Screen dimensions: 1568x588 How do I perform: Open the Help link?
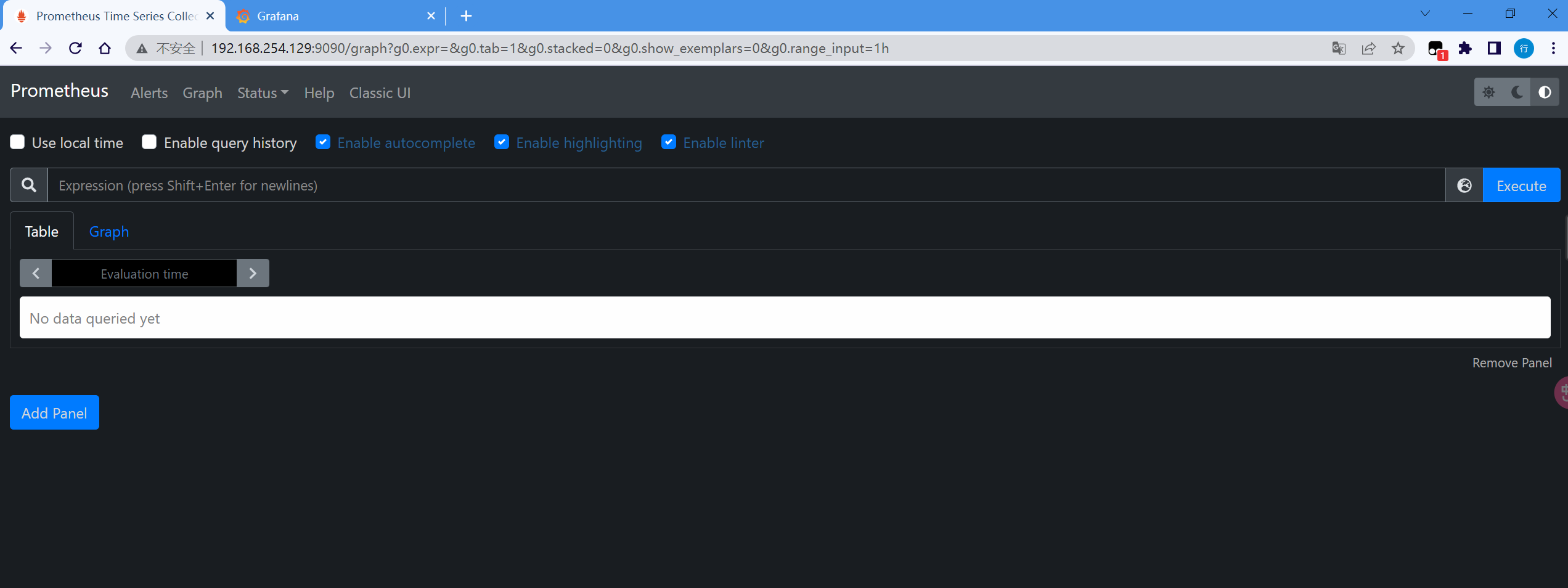[x=319, y=92]
